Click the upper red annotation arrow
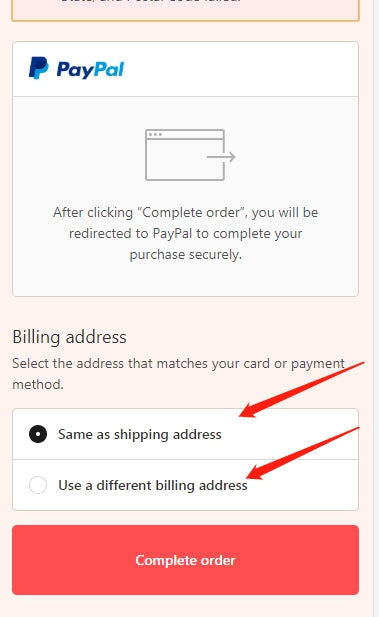This screenshot has width=379, height=617. tap(302, 390)
